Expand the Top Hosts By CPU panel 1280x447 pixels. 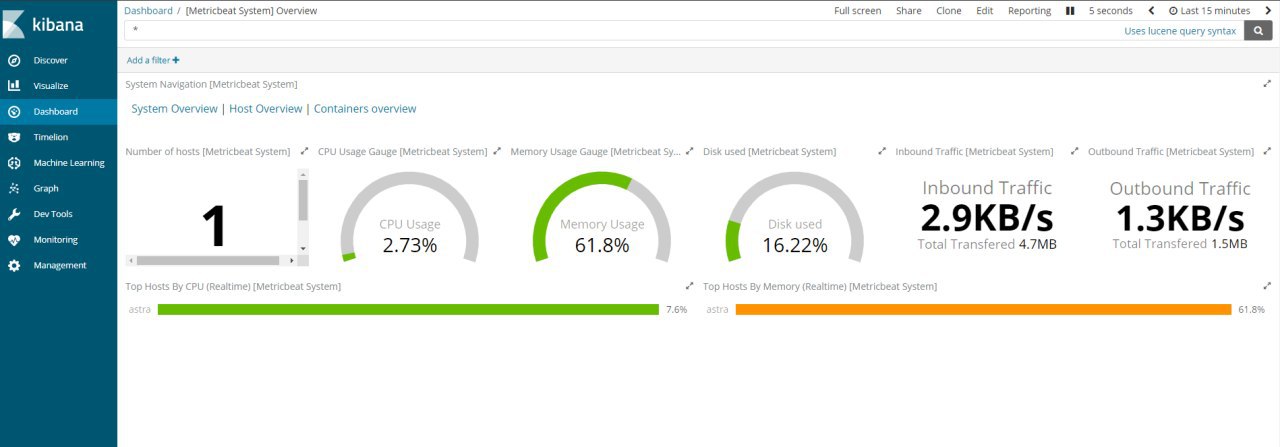pyautogui.click(x=689, y=286)
